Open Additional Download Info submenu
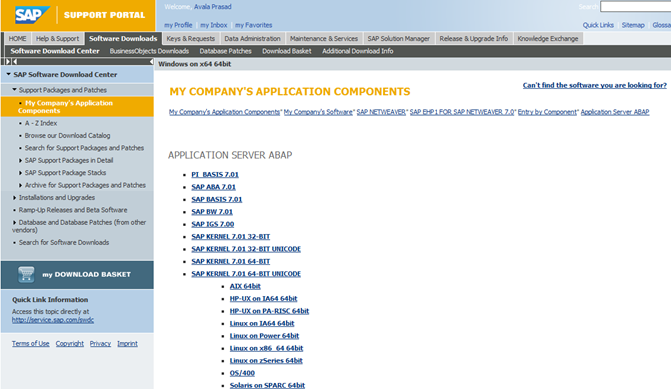This screenshot has width=671, height=389. [358, 51]
